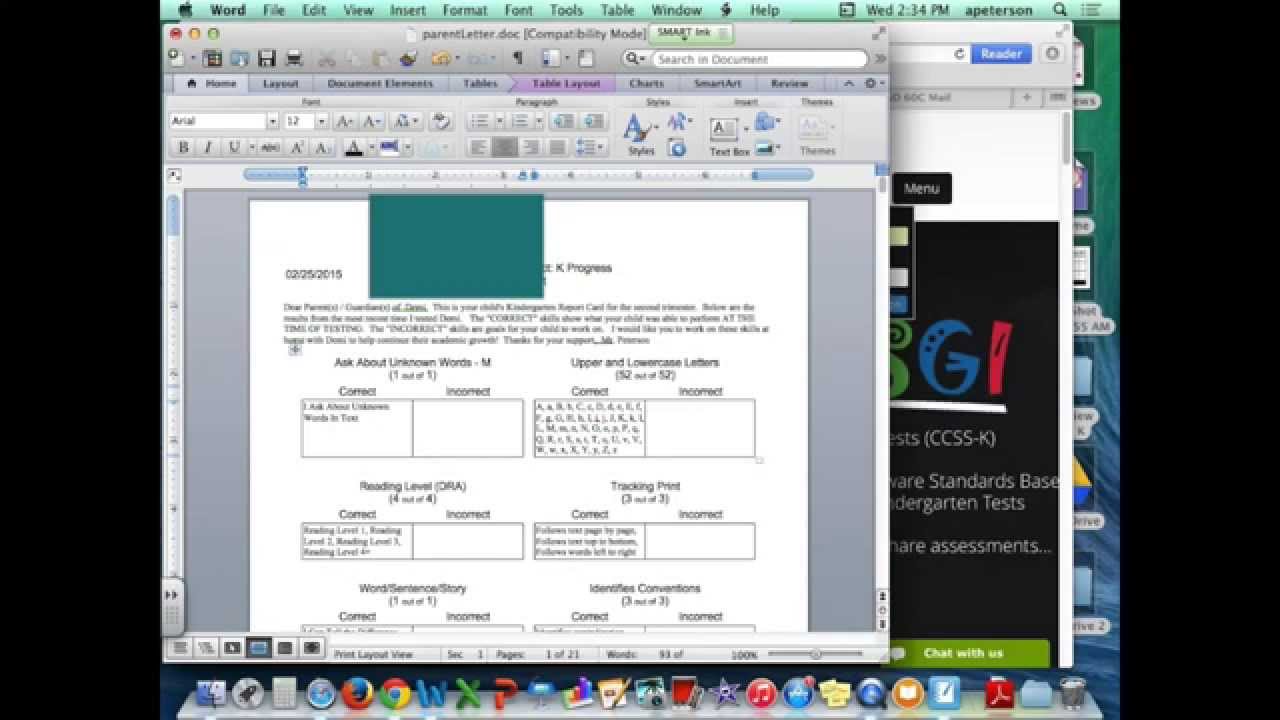Open ribbon settings gear dropdown
Image resolution: width=1280 pixels, height=720 pixels.
pos(874,84)
